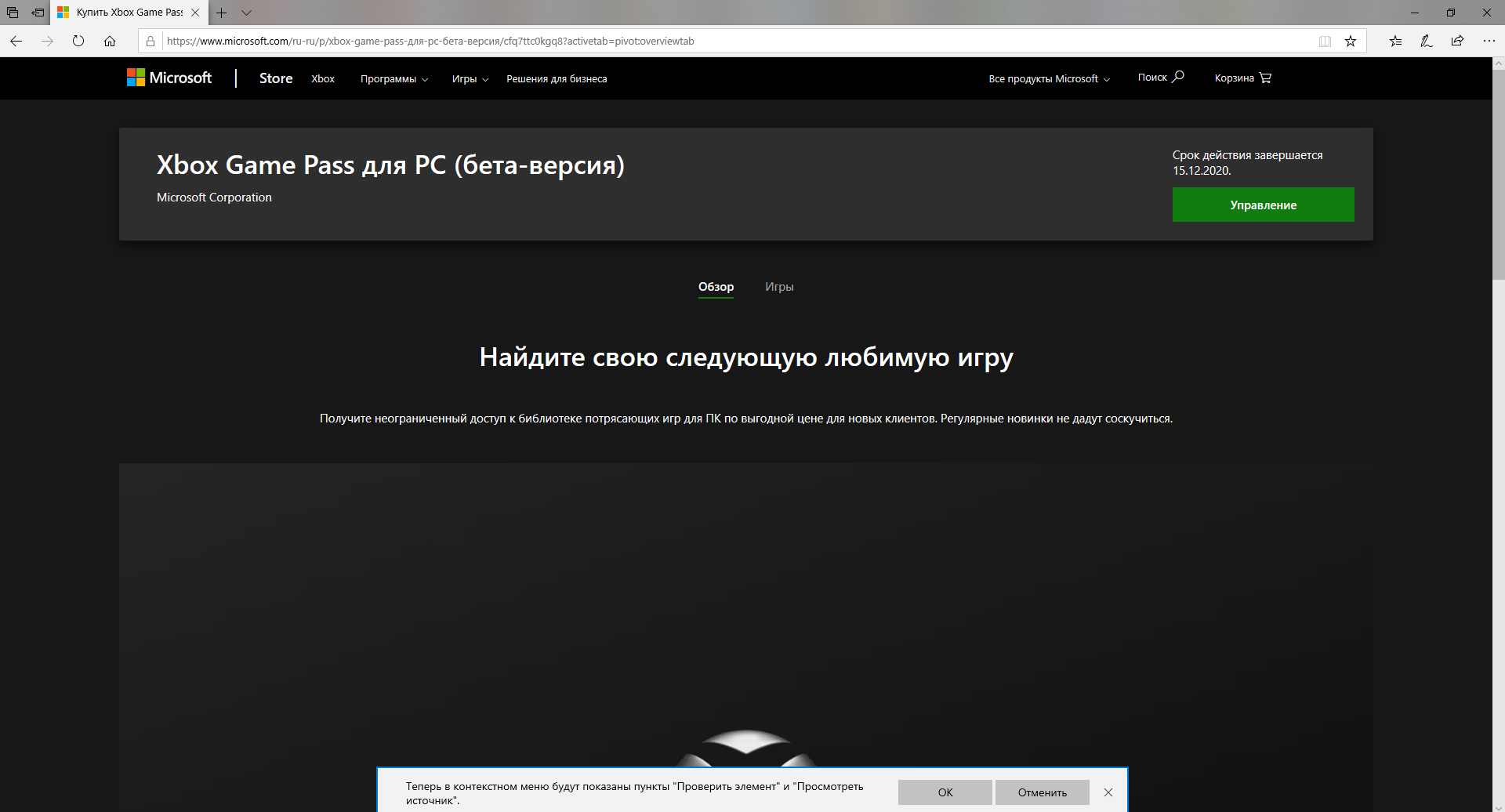The width and height of the screenshot is (1505, 812).
Task: Click the Share page icon
Action: coord(1457,41)
